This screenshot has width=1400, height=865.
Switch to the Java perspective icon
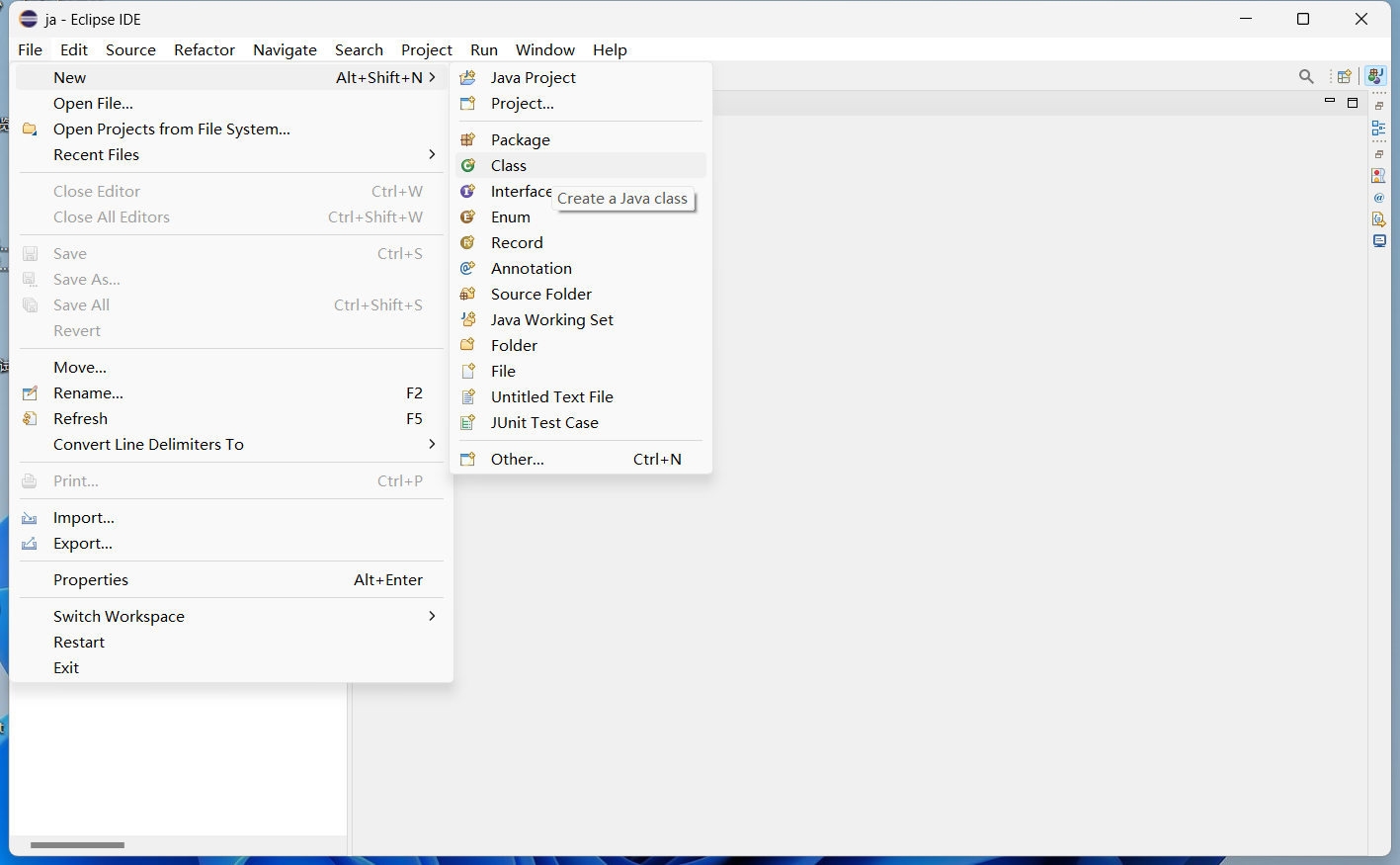[1375, 76]
